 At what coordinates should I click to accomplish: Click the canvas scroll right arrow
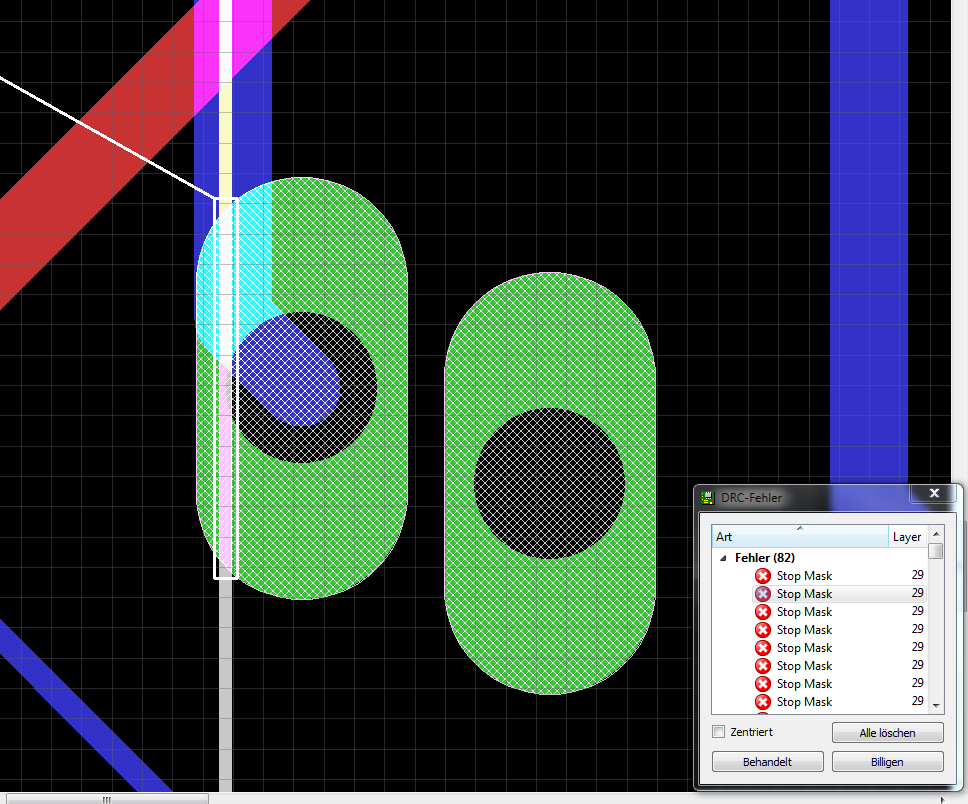[943, 799]
